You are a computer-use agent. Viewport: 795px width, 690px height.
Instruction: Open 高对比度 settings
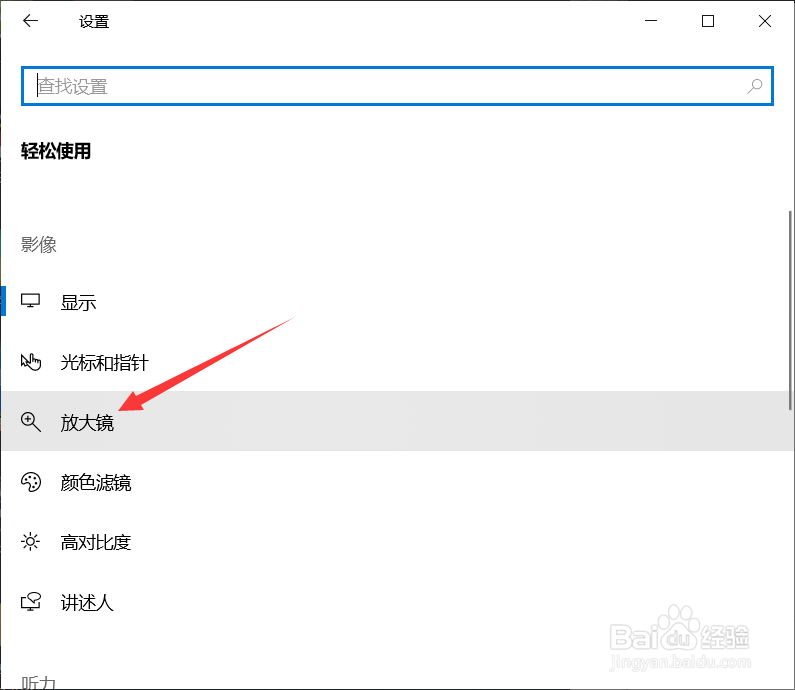coord(397,542)
